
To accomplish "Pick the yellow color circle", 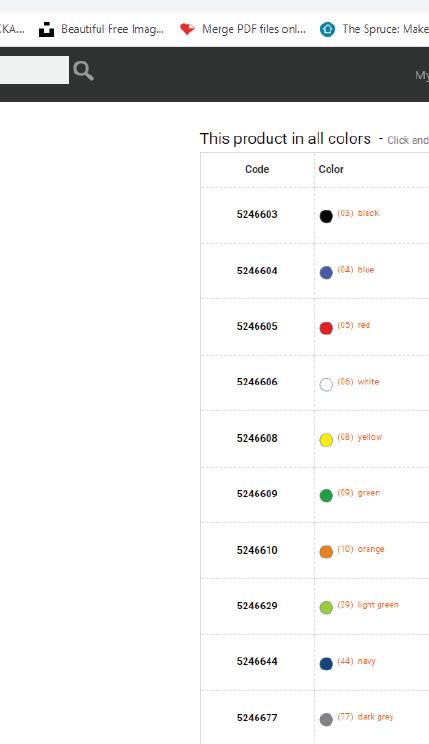I will (326, 440).
